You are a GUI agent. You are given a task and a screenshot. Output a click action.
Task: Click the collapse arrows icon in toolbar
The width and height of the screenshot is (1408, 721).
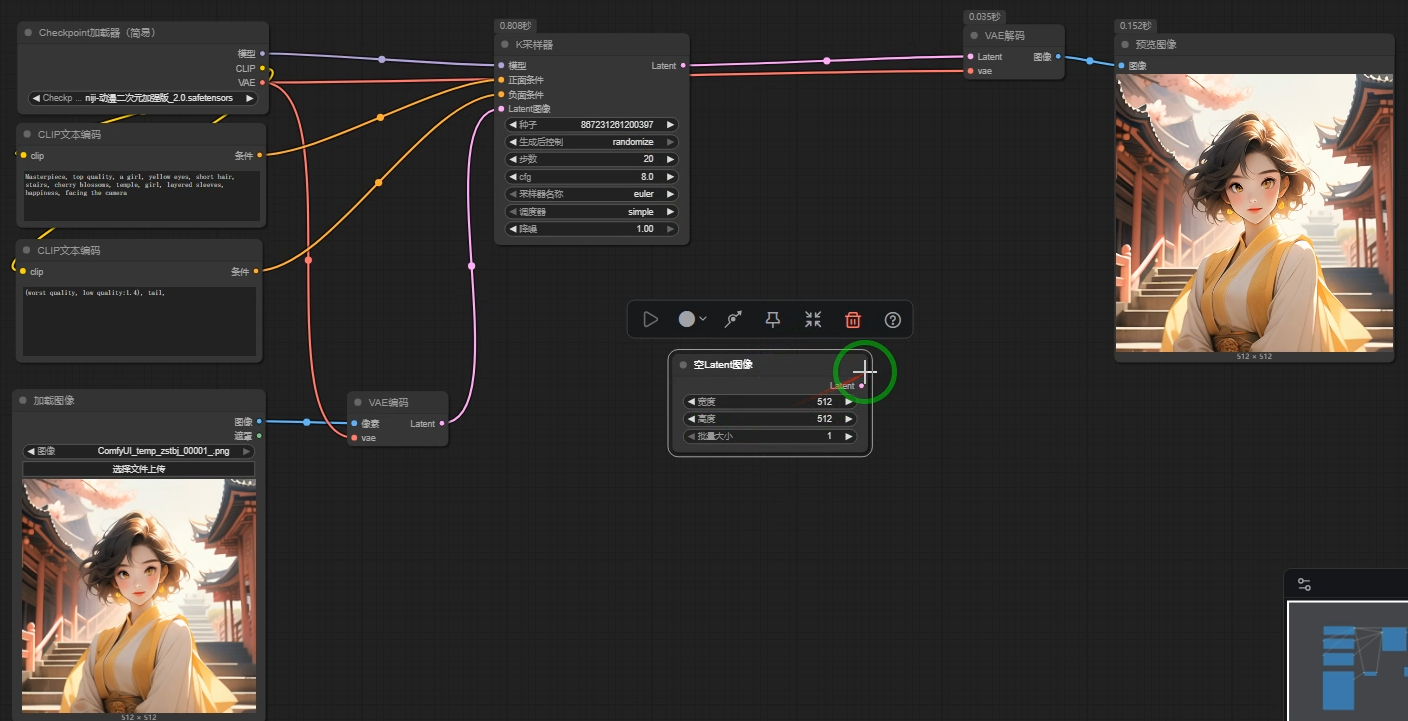tap(813, 319)
